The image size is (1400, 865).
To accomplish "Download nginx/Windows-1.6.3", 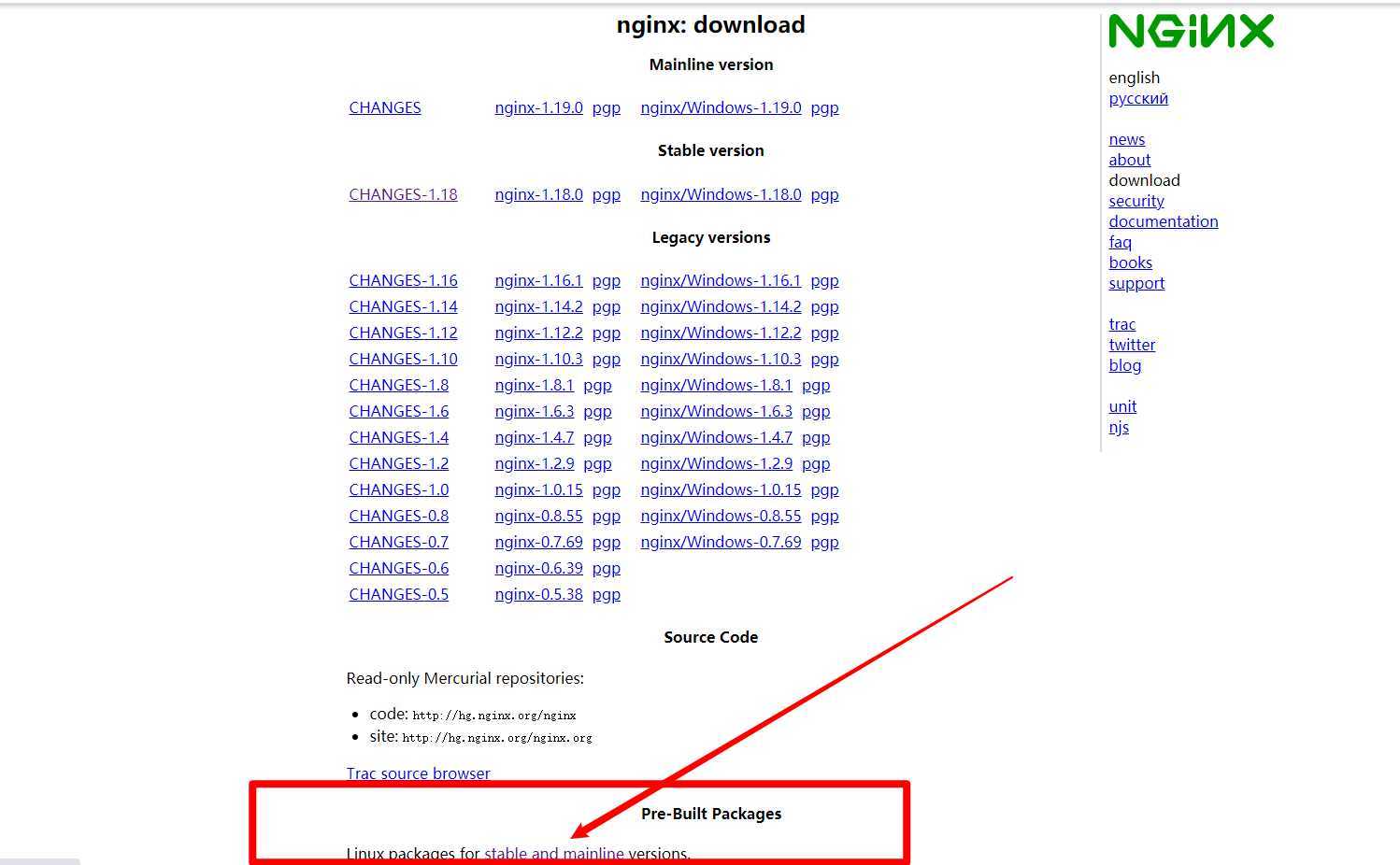I will pos(716,411).
